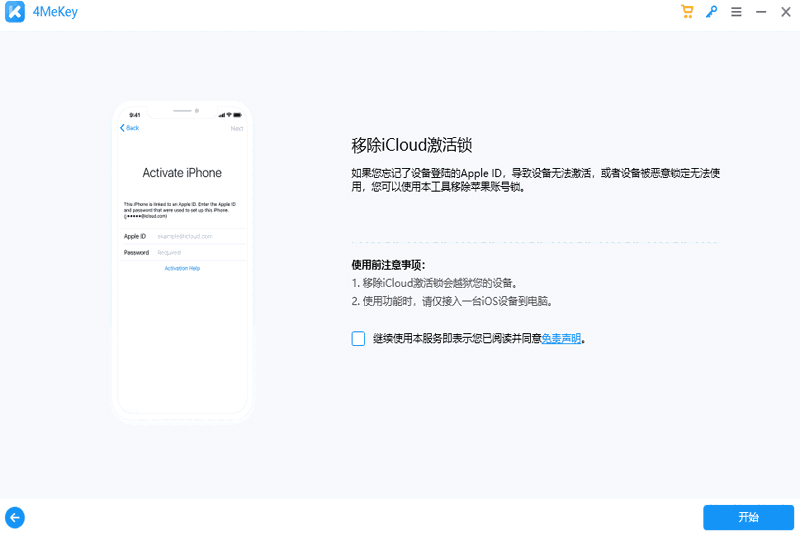Click the 开始 start button

tap(748, 517)
